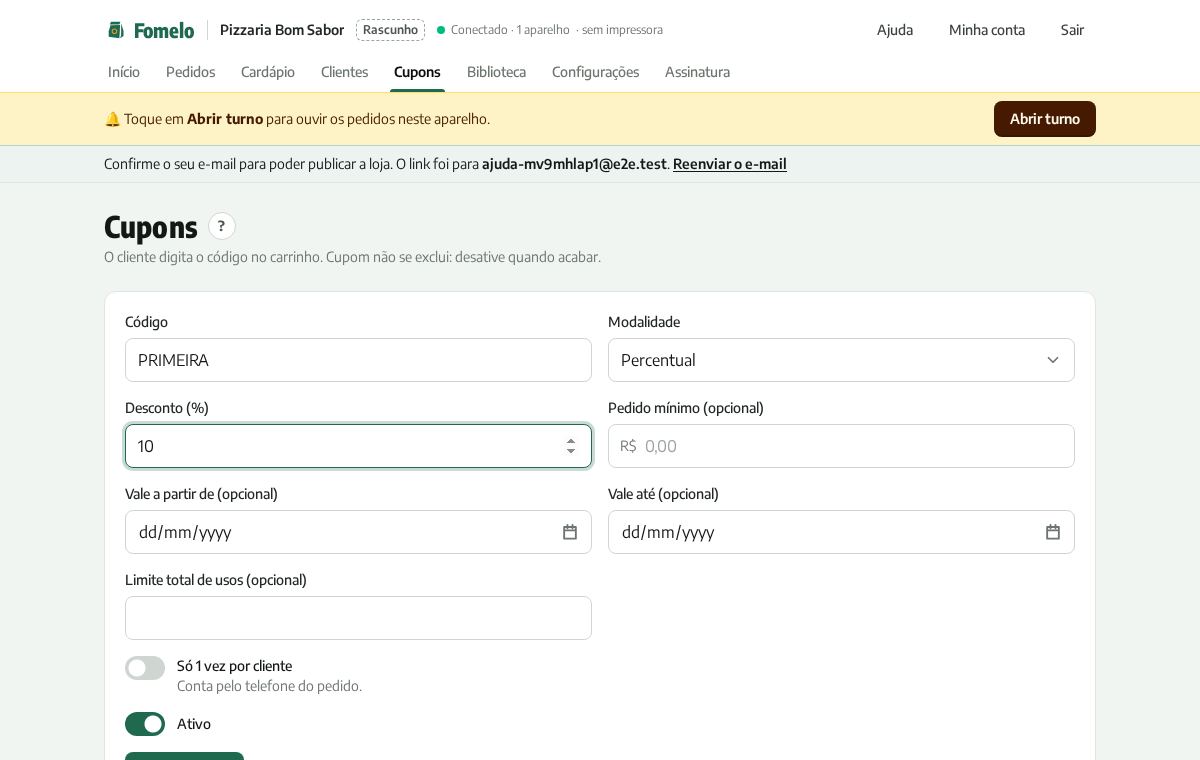Click Reenviar o e-mail link
1200x760 pixels.
pos(730,164)
